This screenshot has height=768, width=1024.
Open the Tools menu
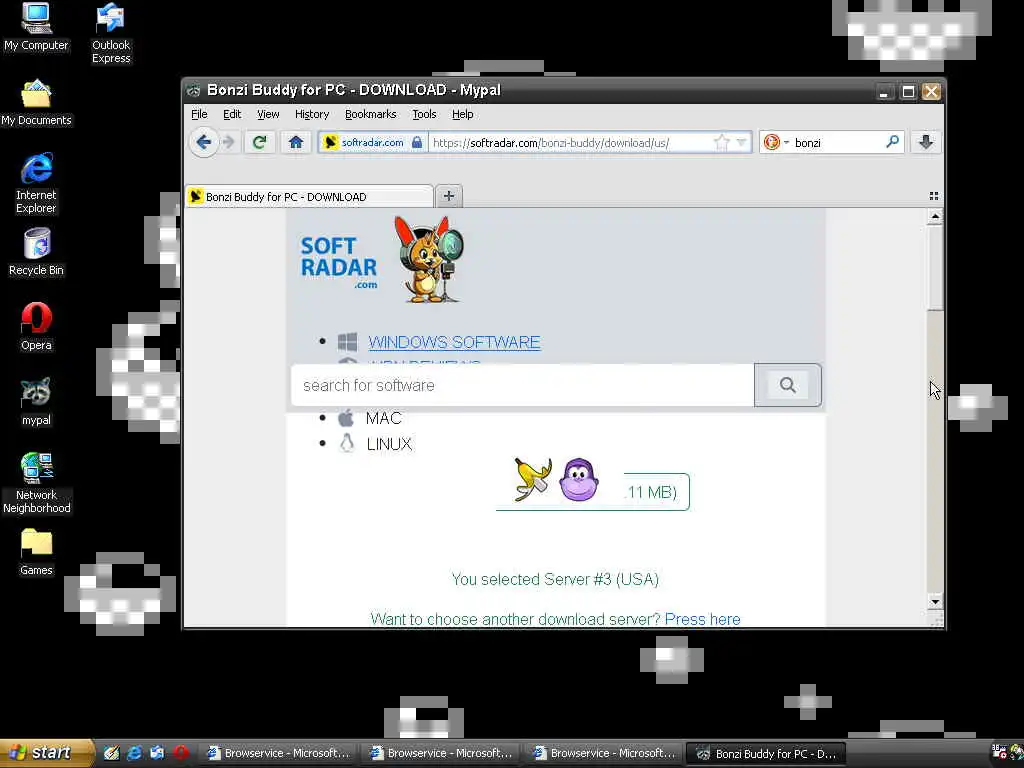pos(424,114)
